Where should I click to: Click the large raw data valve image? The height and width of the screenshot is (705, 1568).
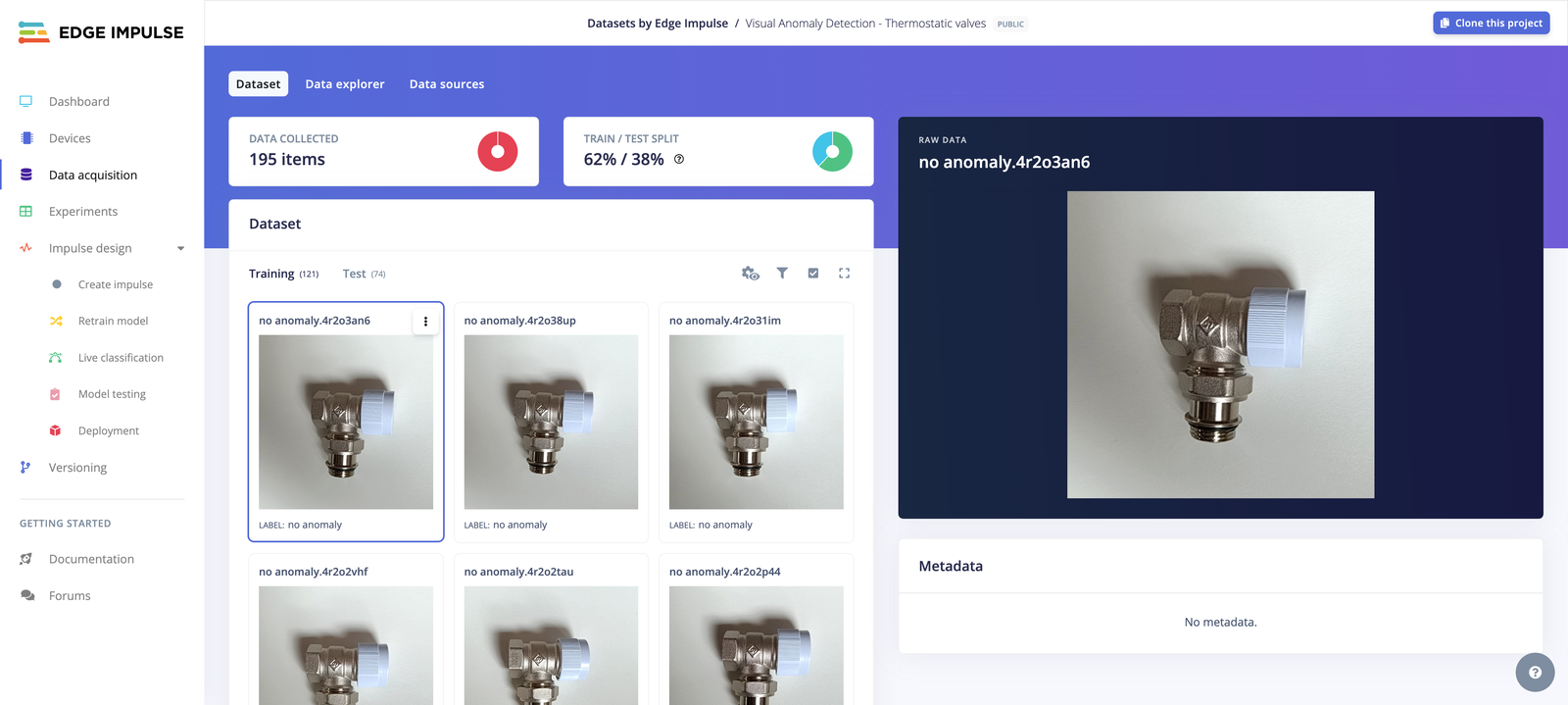pyautogui.click(x=1220, y=344)
